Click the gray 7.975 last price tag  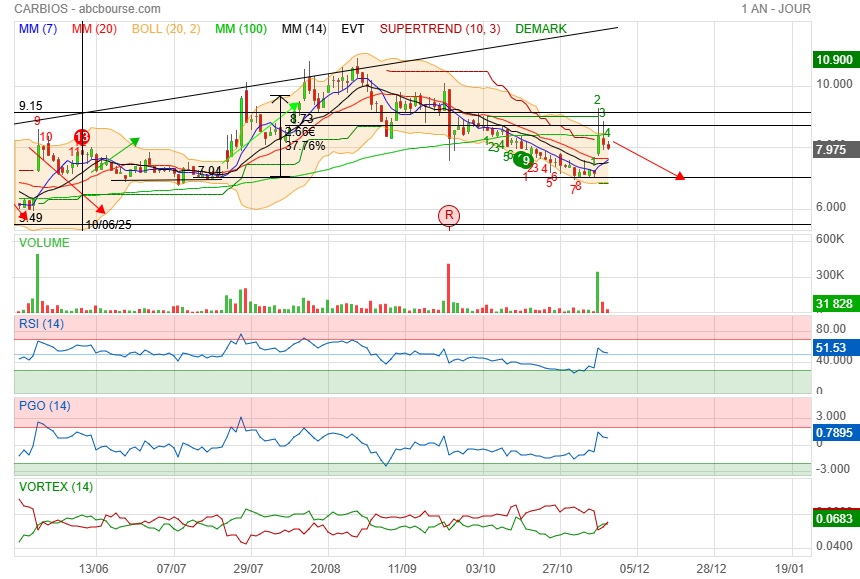coord(831,150)
